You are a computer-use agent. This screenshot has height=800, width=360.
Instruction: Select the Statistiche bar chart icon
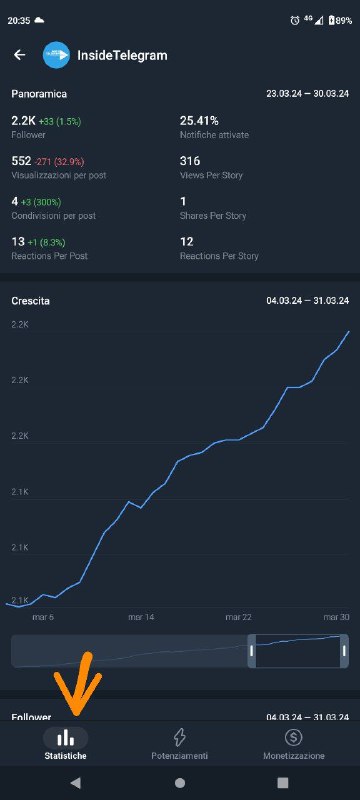(65, 738)
